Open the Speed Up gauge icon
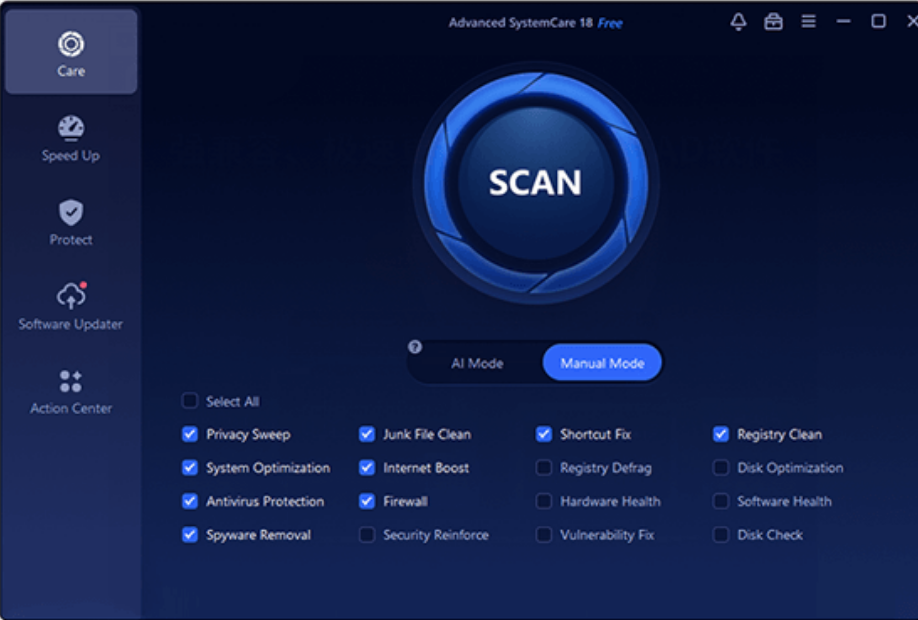 point(71,128)
